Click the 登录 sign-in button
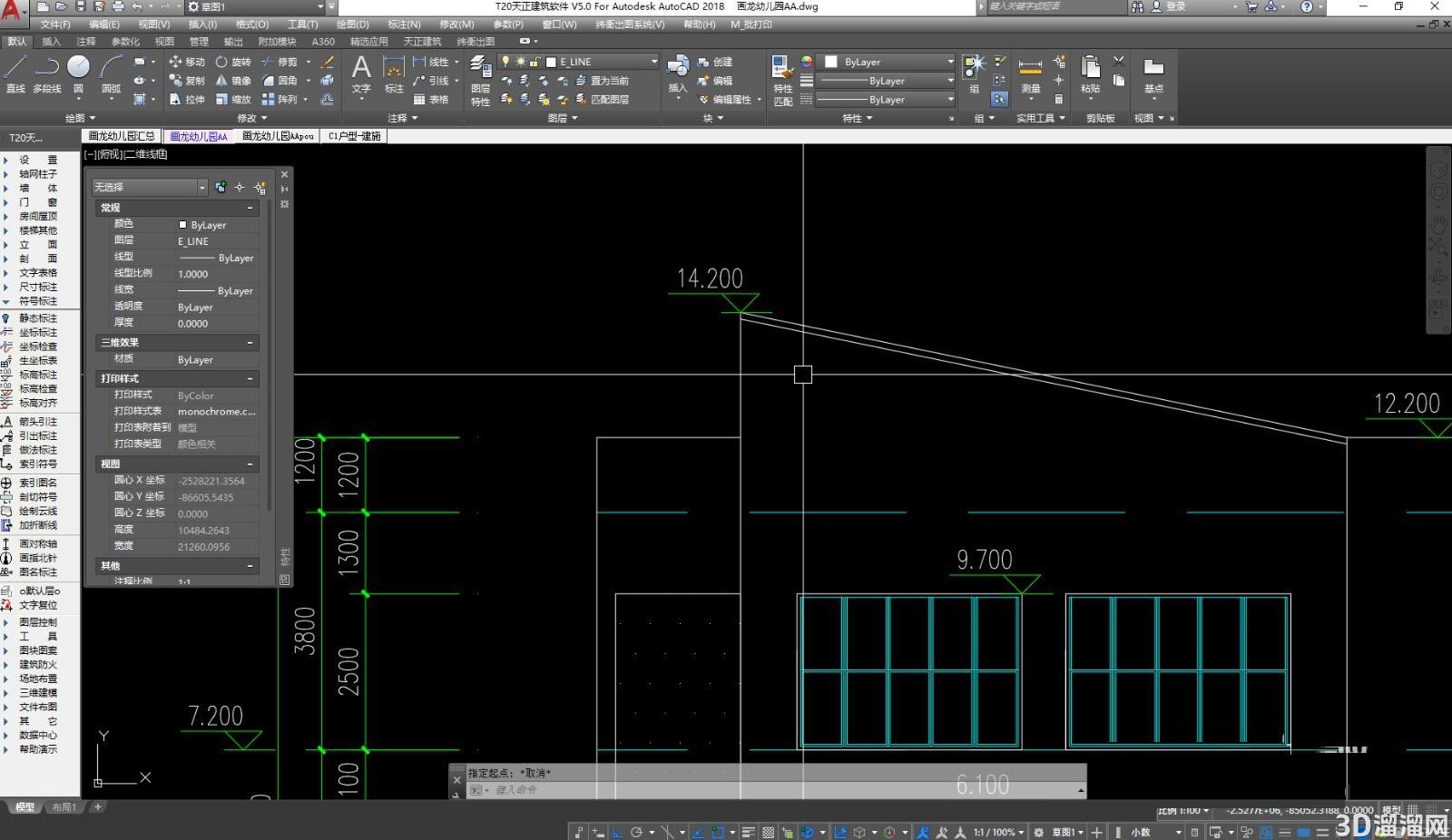The width and height of the screenshot is (1452, 840). [x=1170, y=6]
